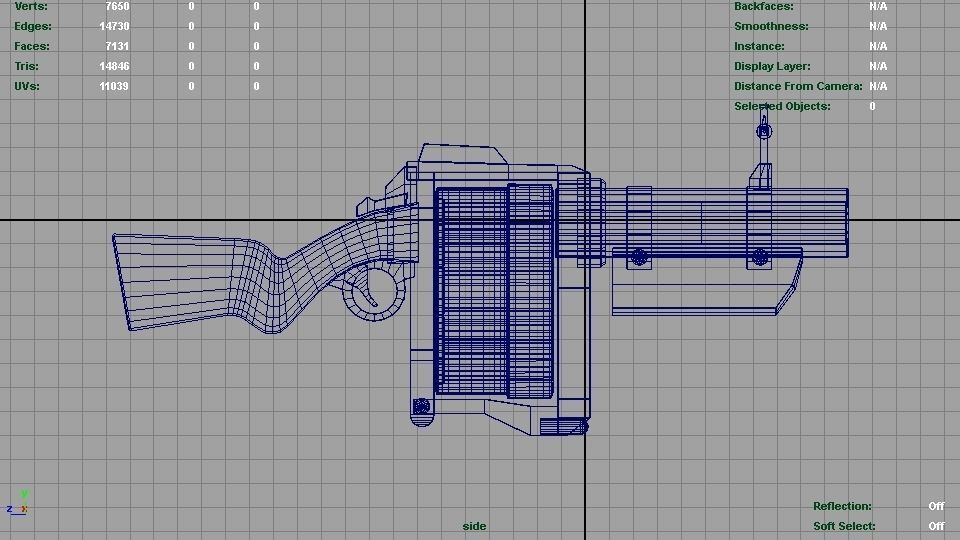Click the UVs count value 11039
Viewport: 960px width, 540px height.
114,86
